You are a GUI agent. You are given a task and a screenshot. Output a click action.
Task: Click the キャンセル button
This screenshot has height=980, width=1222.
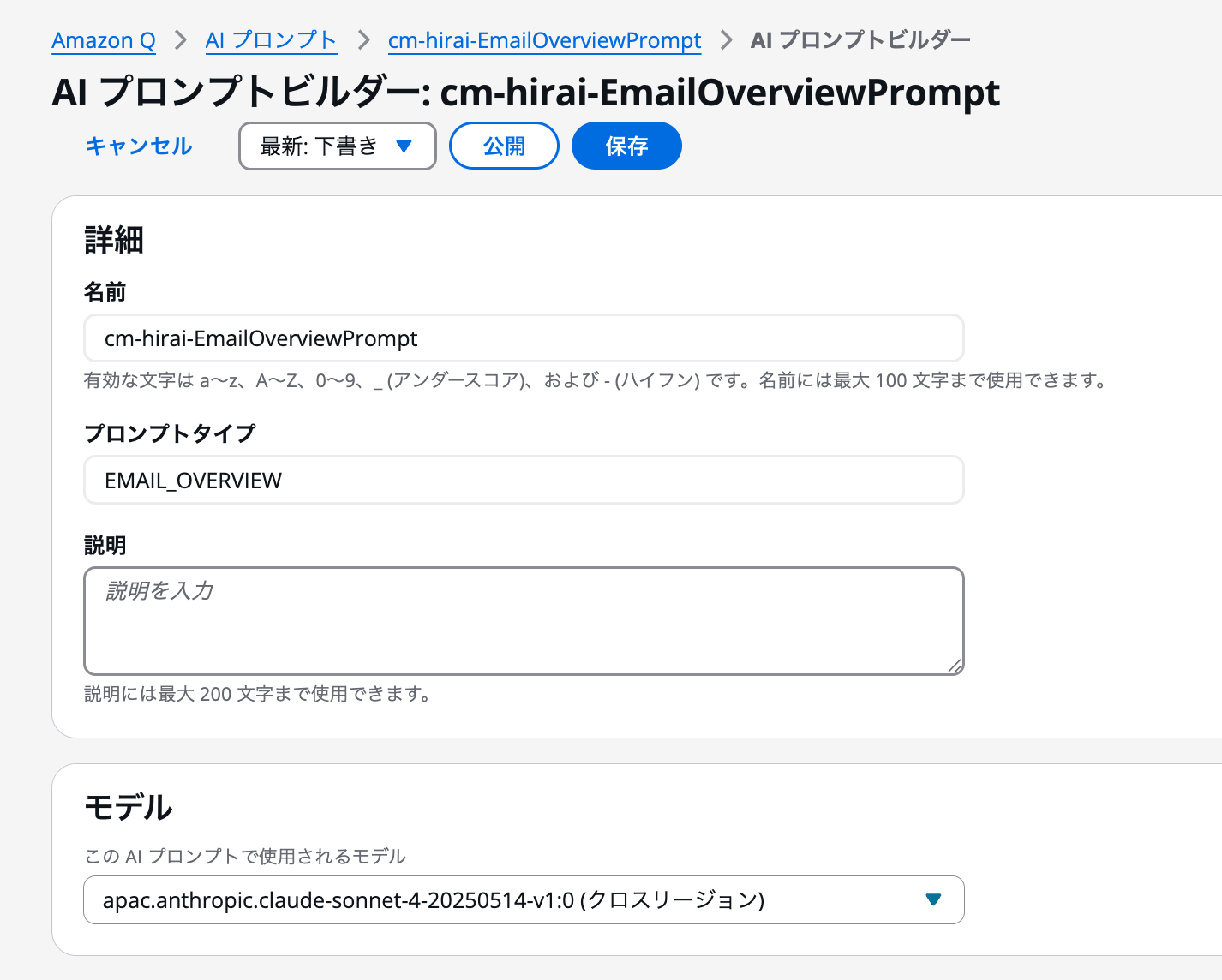coord(139,146)
